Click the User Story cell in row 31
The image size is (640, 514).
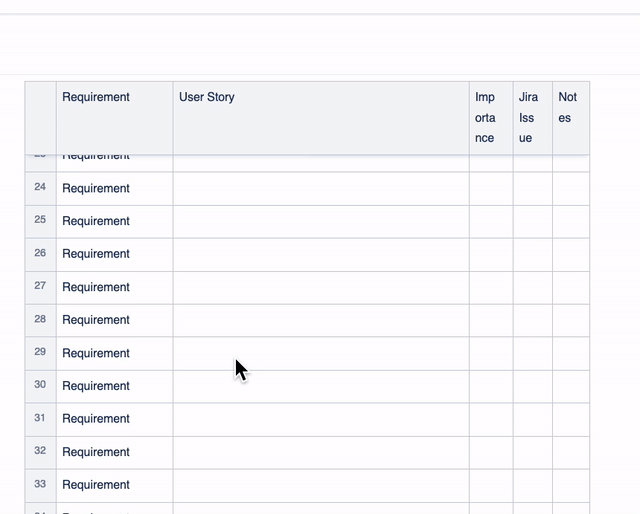tap(321, 420)
